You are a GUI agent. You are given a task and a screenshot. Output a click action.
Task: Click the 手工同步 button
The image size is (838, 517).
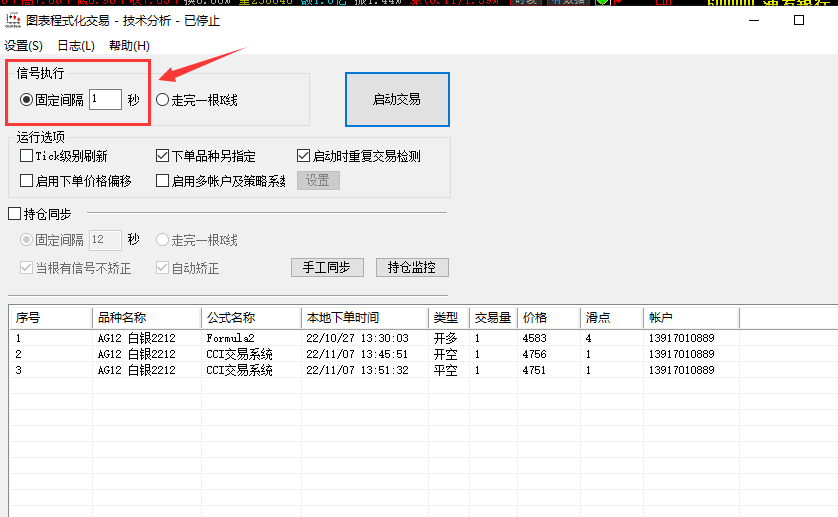(326, 267)
